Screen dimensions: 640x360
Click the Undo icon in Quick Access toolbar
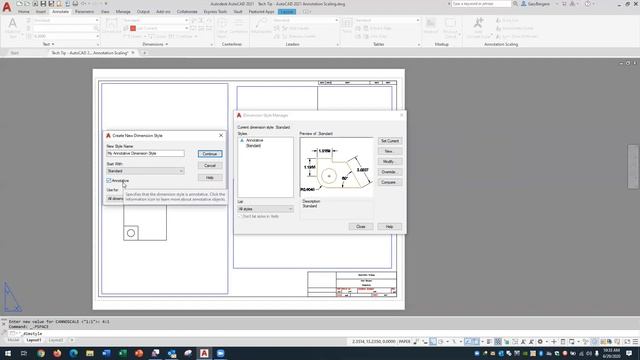pyautogui.click(x=84, y=4)
